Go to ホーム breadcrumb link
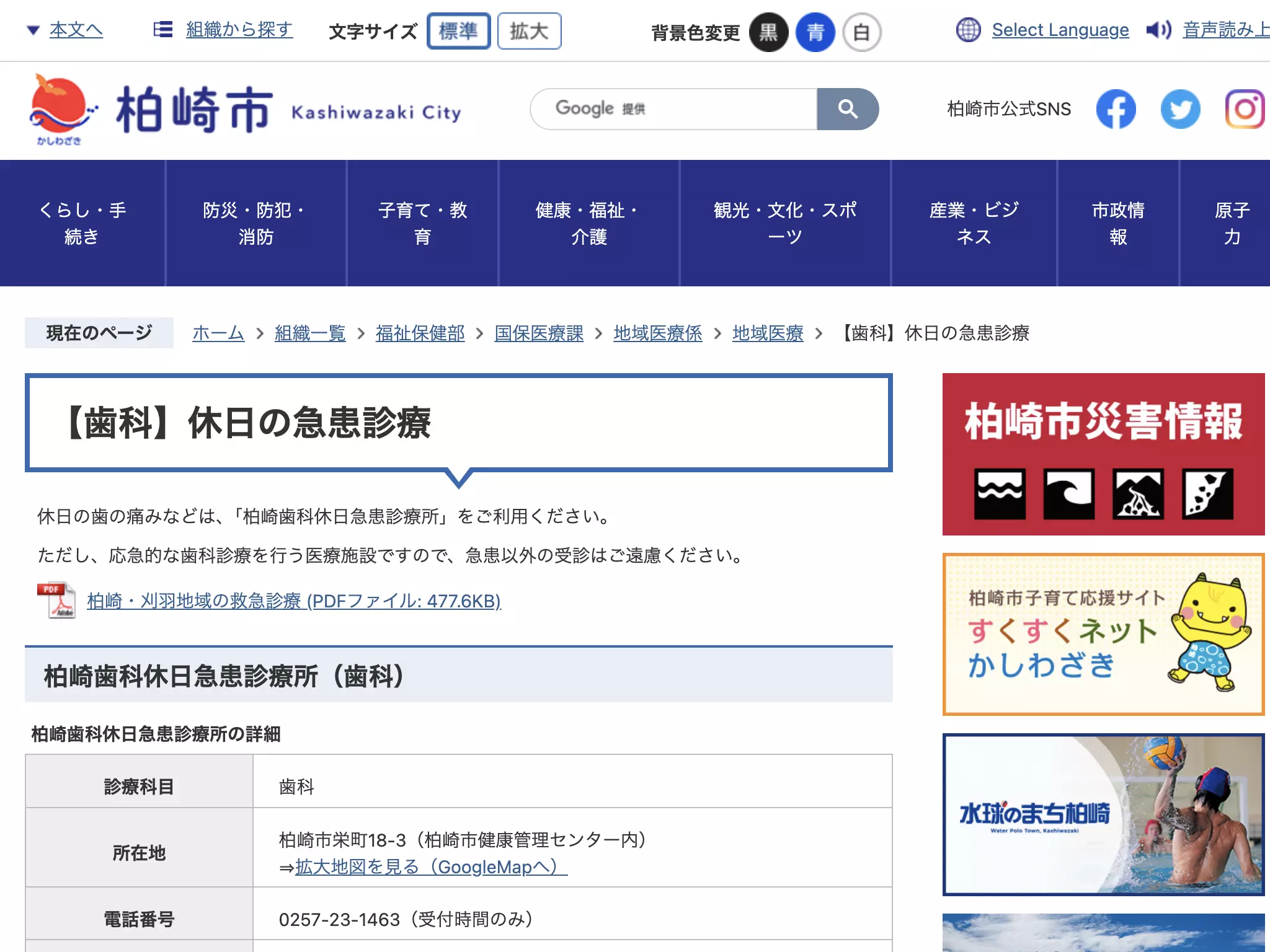This screenshot has height=952, width=1270. pyautogui.click(x=218, y=333)
